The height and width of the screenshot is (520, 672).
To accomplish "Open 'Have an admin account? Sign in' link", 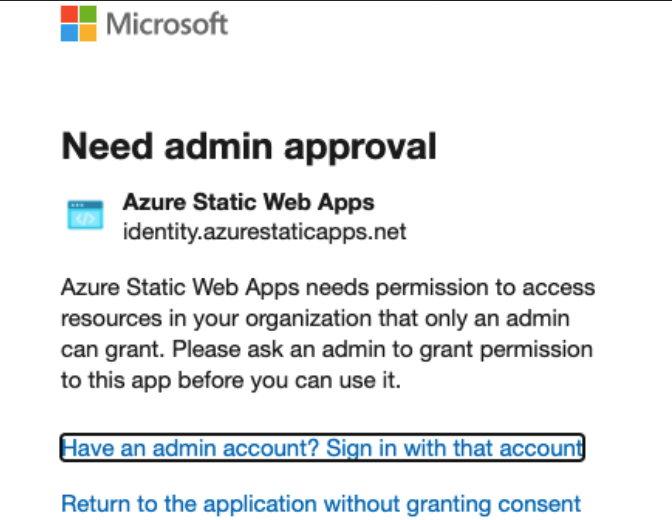I will 322,448.
